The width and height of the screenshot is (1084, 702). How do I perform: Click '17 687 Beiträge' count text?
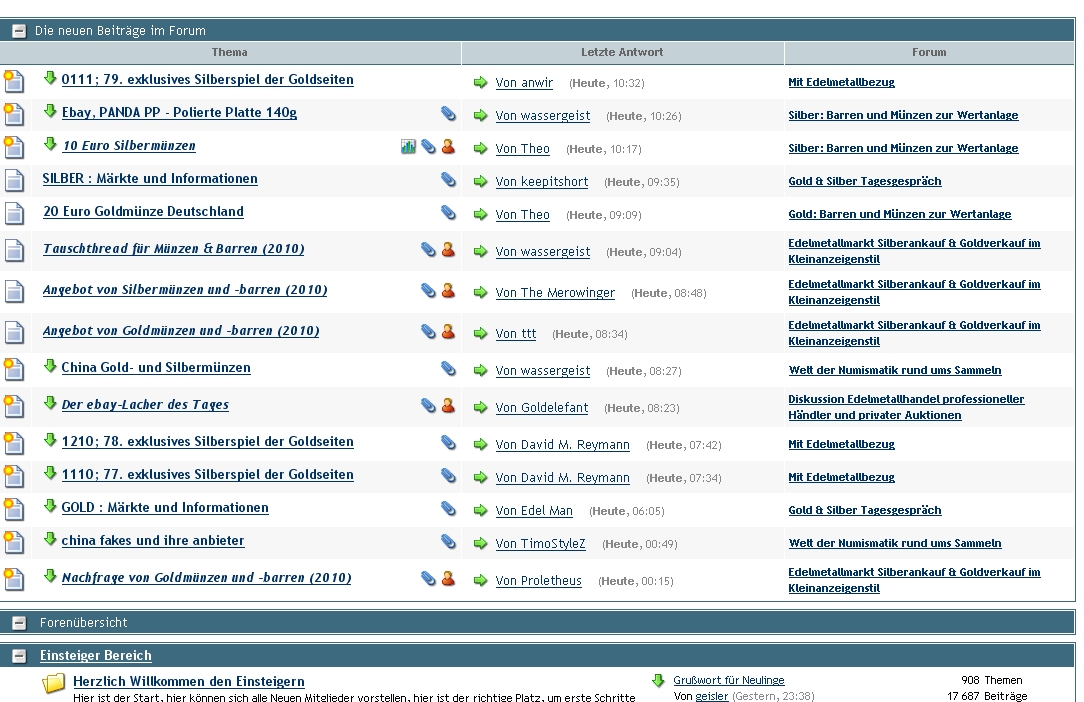tap(987, 696)
